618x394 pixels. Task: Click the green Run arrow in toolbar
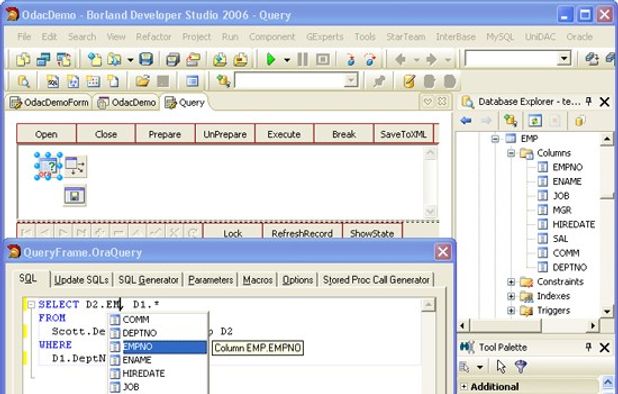(271, 59)
